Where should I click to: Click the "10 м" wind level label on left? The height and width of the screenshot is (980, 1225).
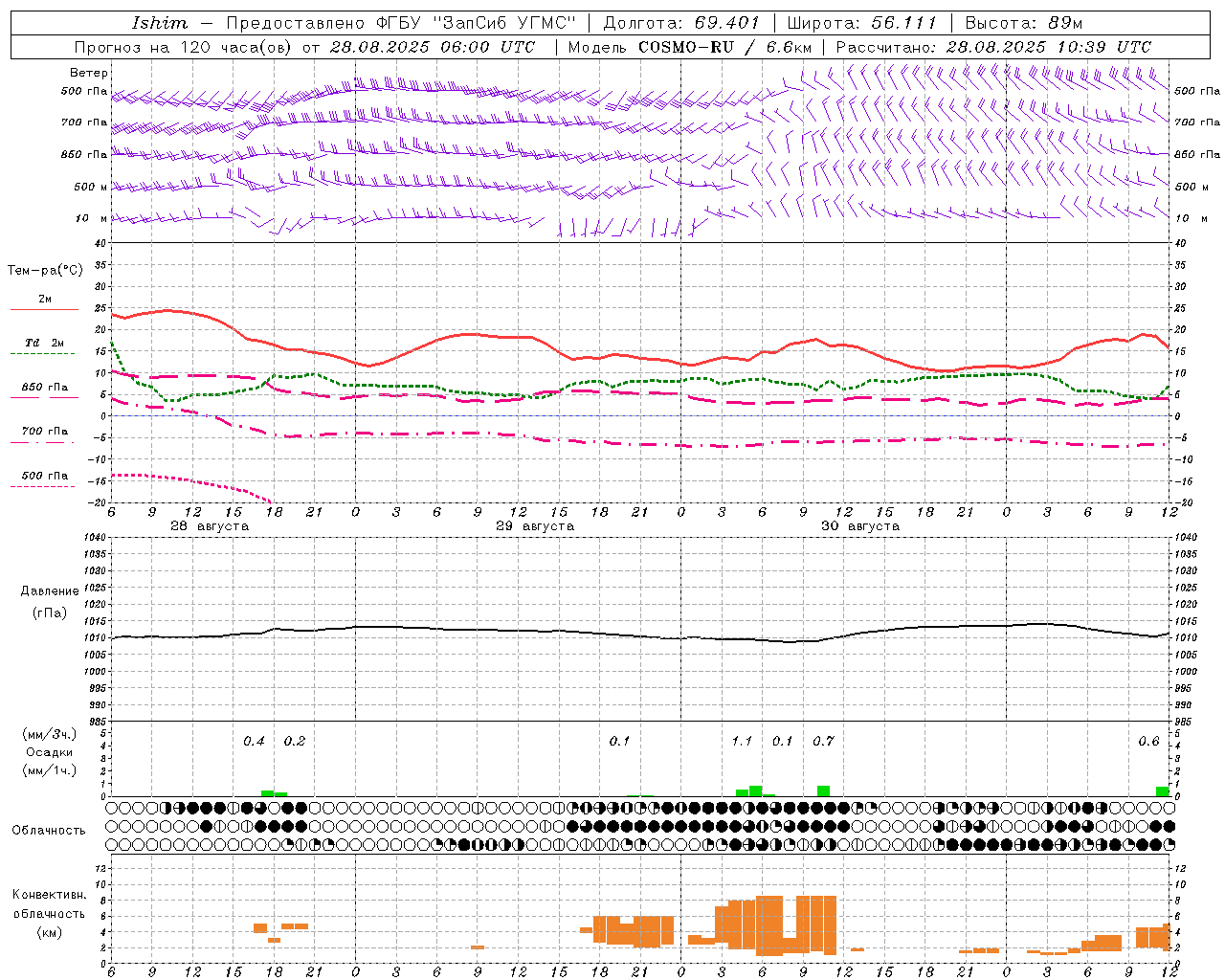(x=91, y=218)
